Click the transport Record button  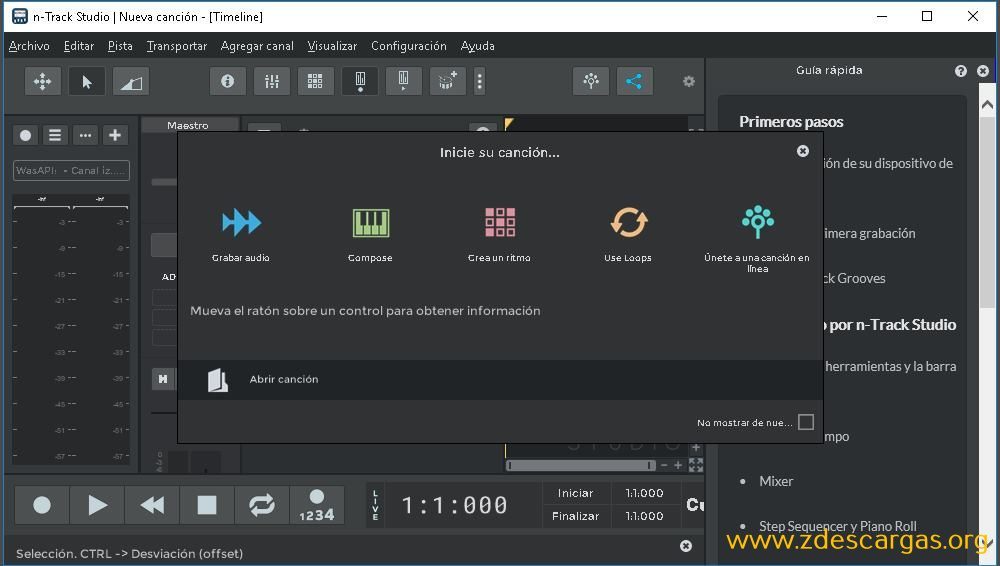coord(42,505)
